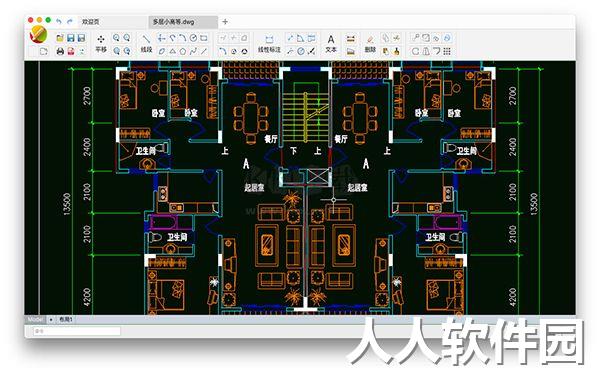This screenshot has width=600, height=375.
Task: Click the blue floppy-disk save icon
Action: (70, 38)
